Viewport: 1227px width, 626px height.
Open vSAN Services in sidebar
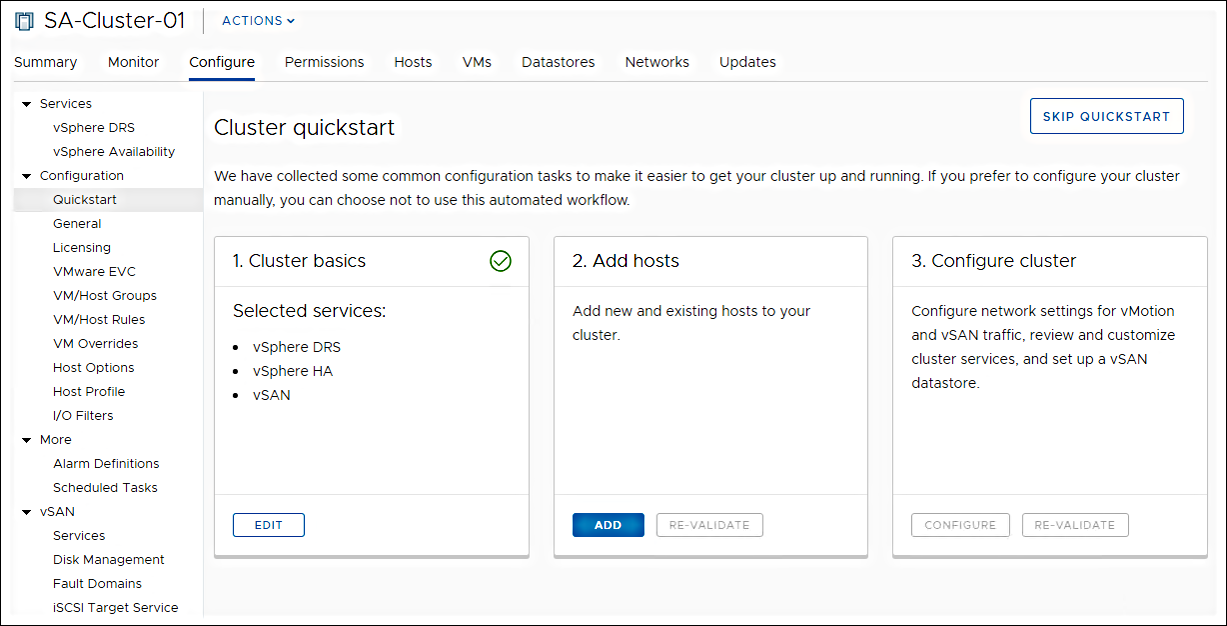click(x=79, y=536)
